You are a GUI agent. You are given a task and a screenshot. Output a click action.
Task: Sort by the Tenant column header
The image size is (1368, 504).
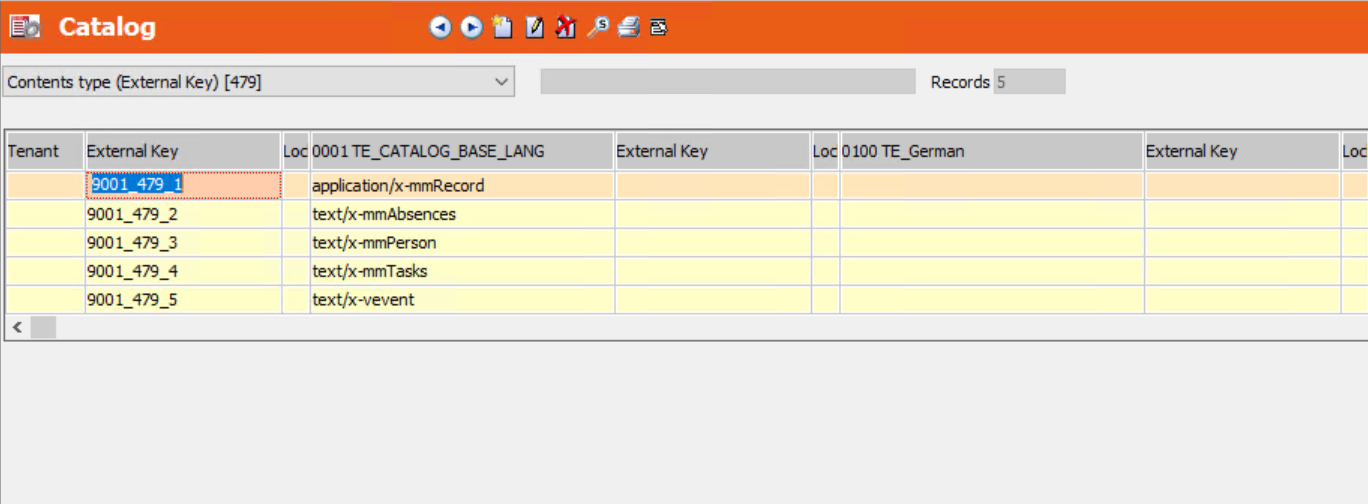(x=44, y=151)
